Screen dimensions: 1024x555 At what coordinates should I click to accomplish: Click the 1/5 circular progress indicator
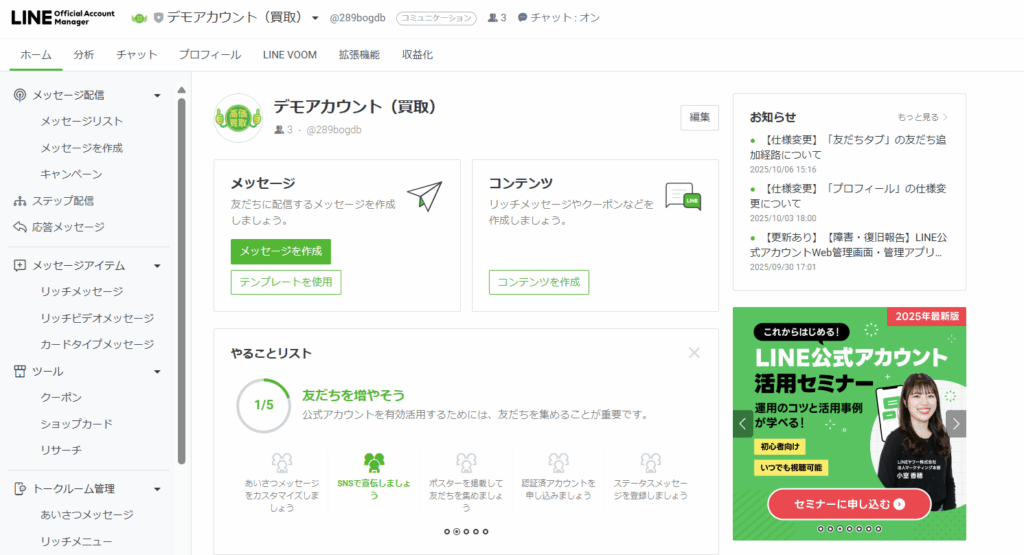pyautogui.click(x=263, y=405)
